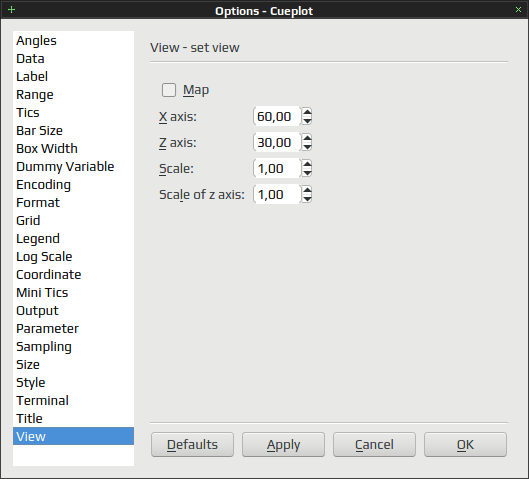Open the Dummy Variable options
Screen dimensions: 529x479
(x=73, y=166)
